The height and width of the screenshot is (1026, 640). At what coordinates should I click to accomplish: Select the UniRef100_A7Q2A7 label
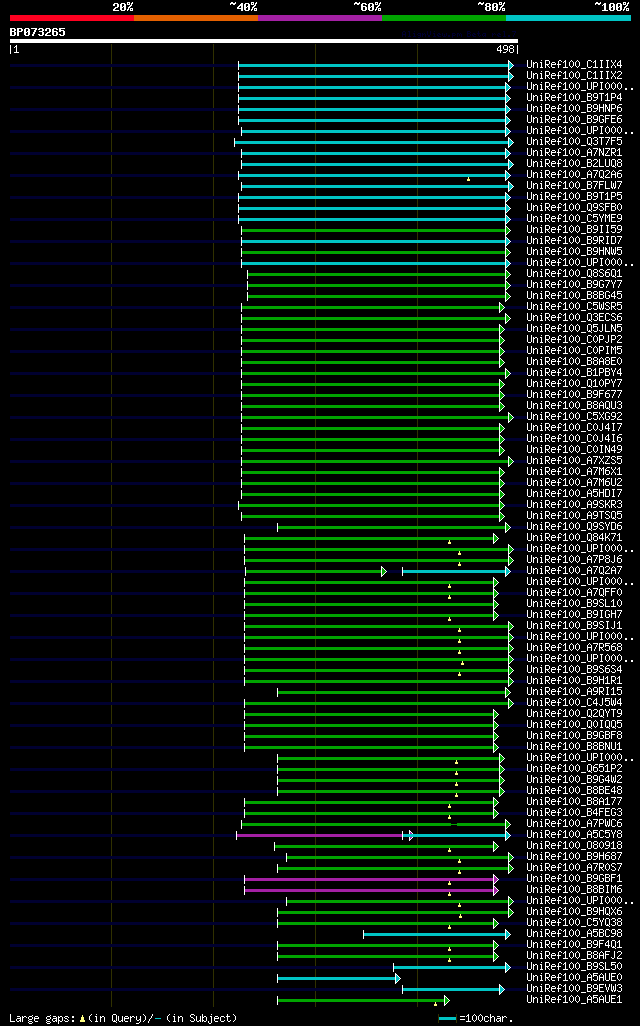pos(575,571)
